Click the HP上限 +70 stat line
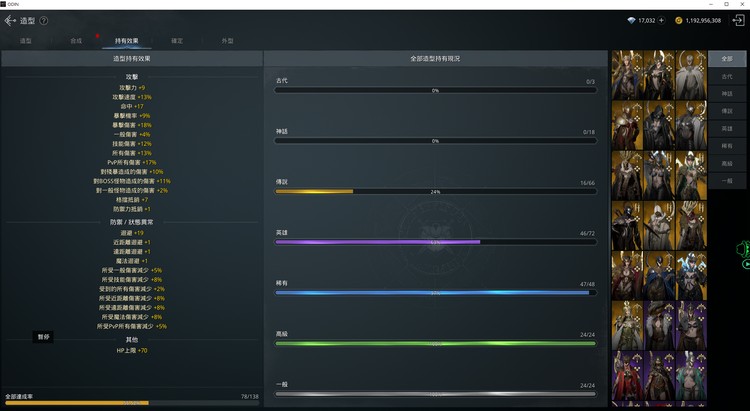750x411 pixels. click(x=132, y=350)
